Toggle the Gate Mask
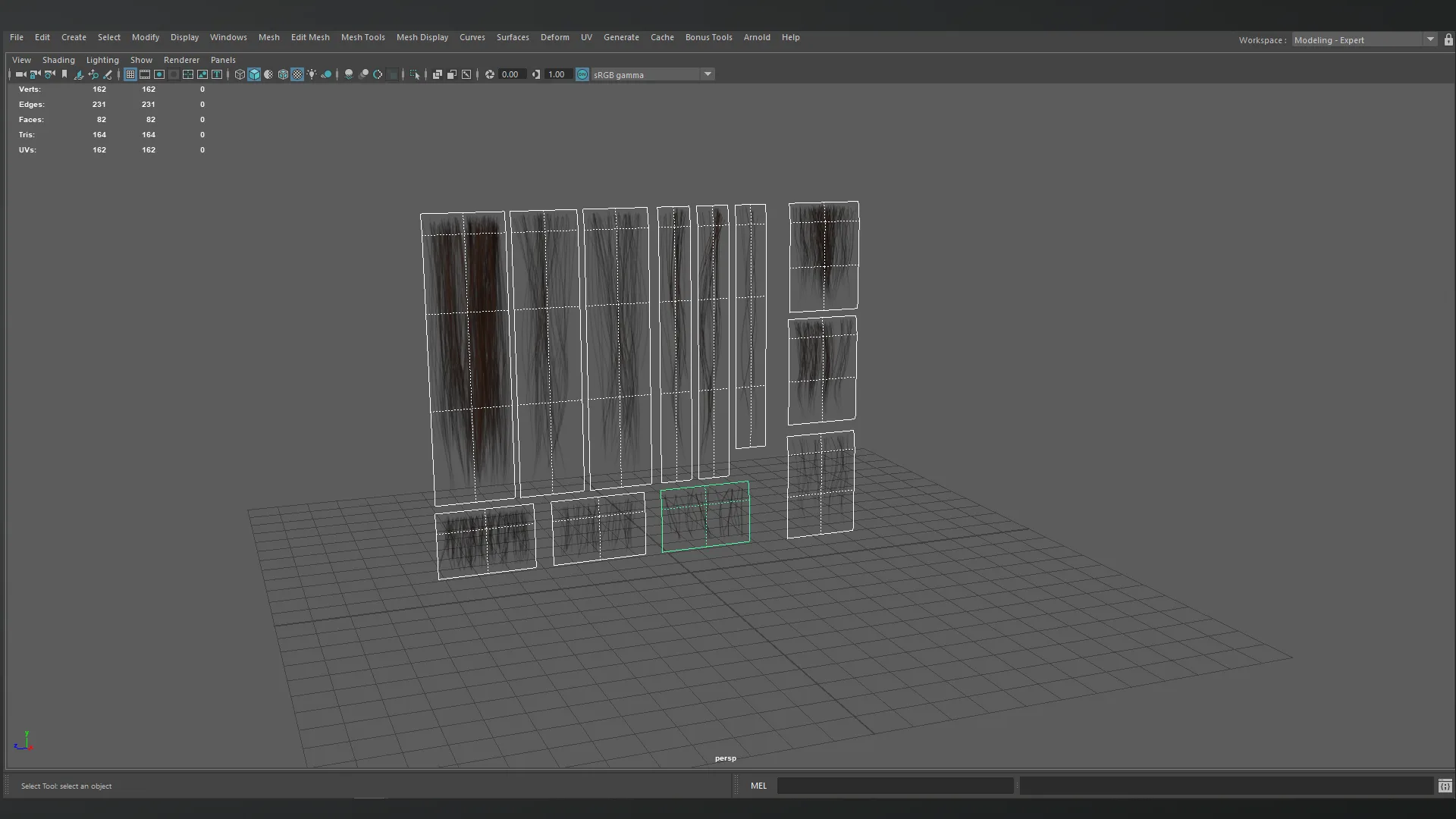The width and height of the screenshot is (1456, 819). tap(174, 74)
